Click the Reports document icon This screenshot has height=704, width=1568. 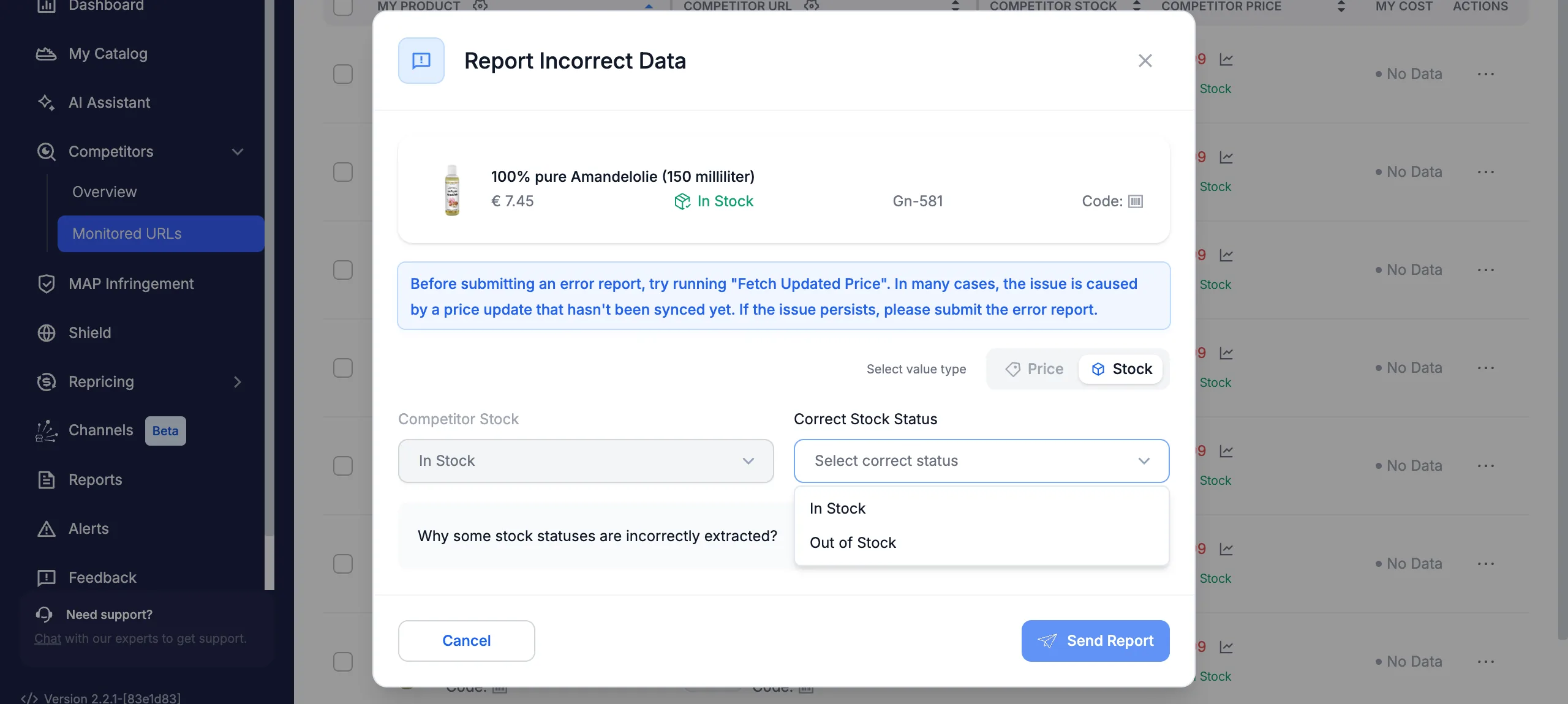click(47, 480)
